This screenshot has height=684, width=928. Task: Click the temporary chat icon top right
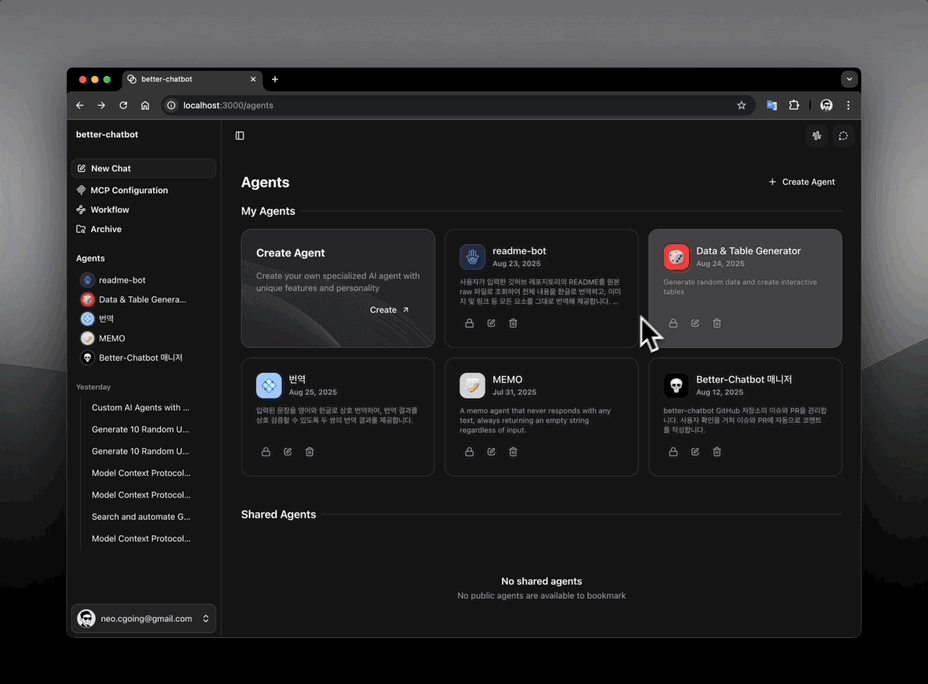tap(843, 136)
